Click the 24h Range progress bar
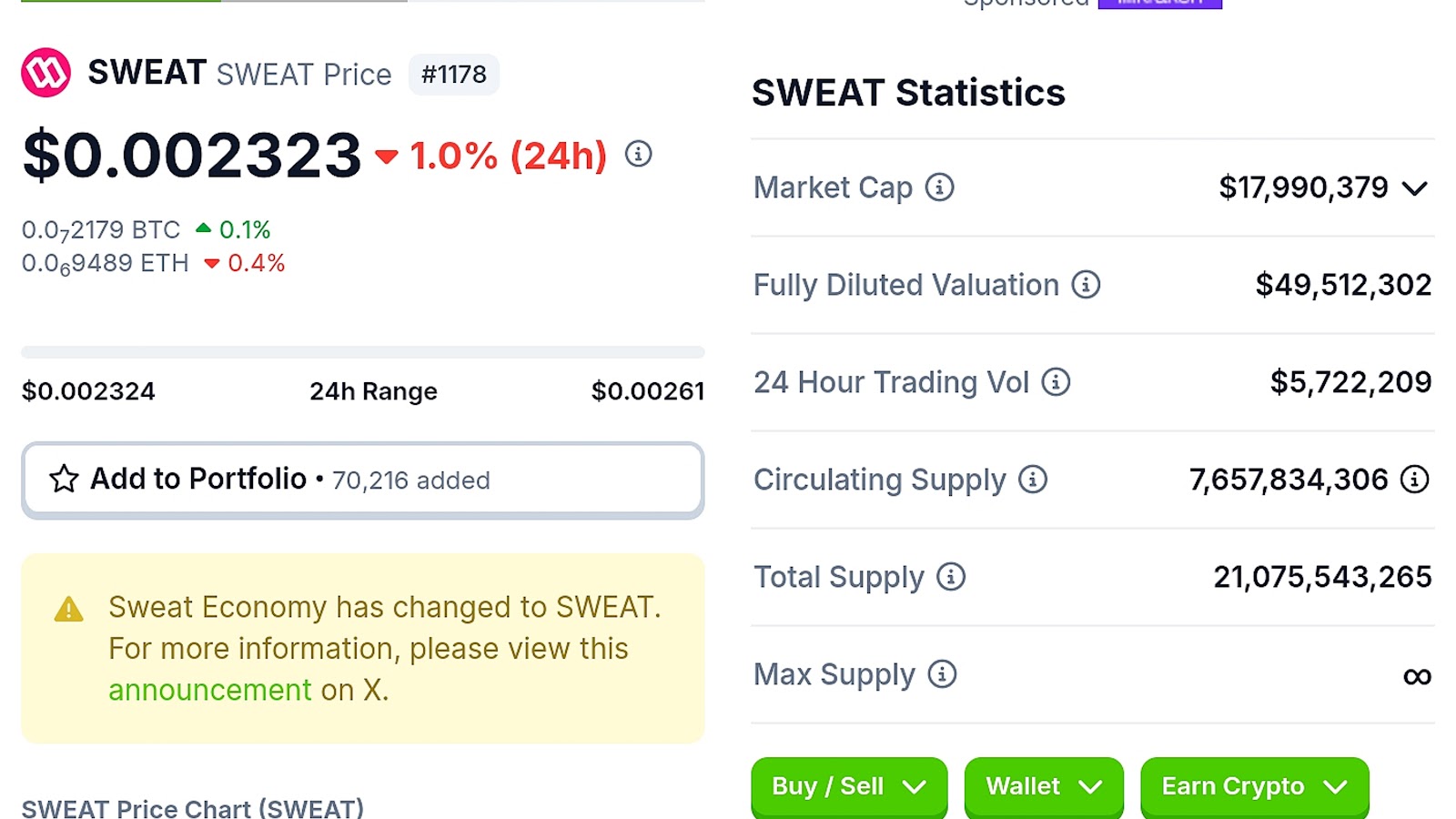 [x=363, y=352]
